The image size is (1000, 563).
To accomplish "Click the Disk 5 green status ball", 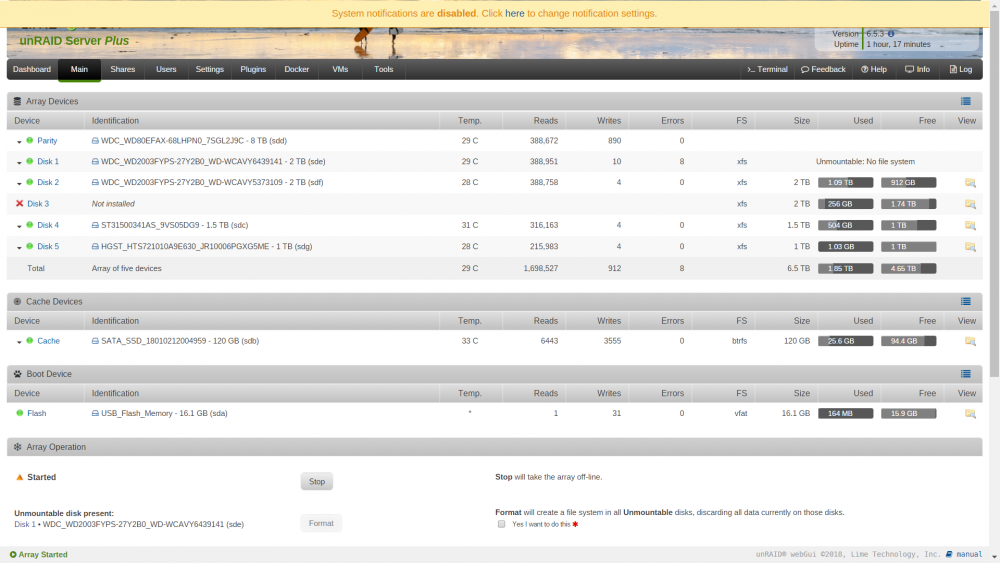I will [x=29, y=246].
